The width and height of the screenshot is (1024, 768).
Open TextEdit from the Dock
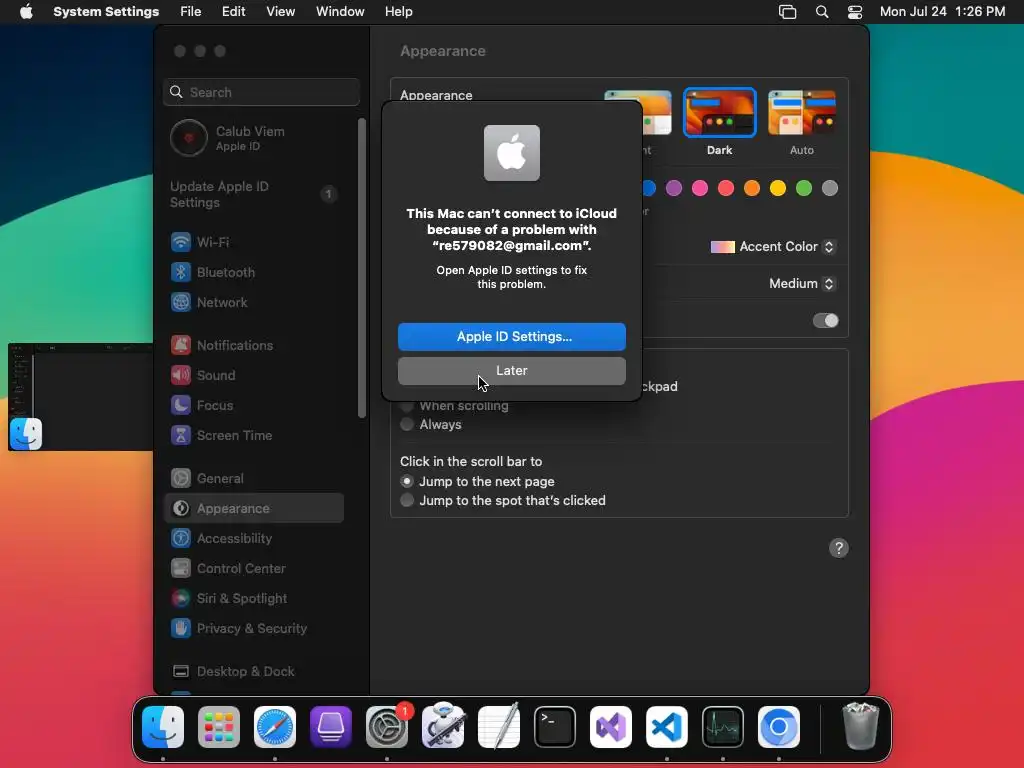click(499, 726)
